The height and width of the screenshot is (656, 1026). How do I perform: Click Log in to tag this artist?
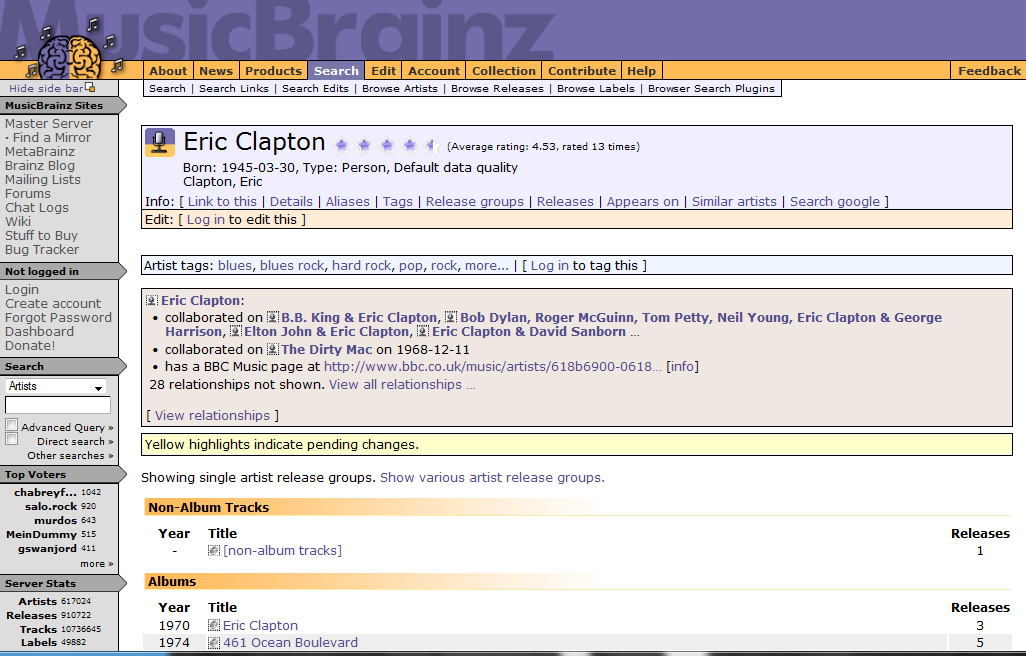[x=550, y=266]
